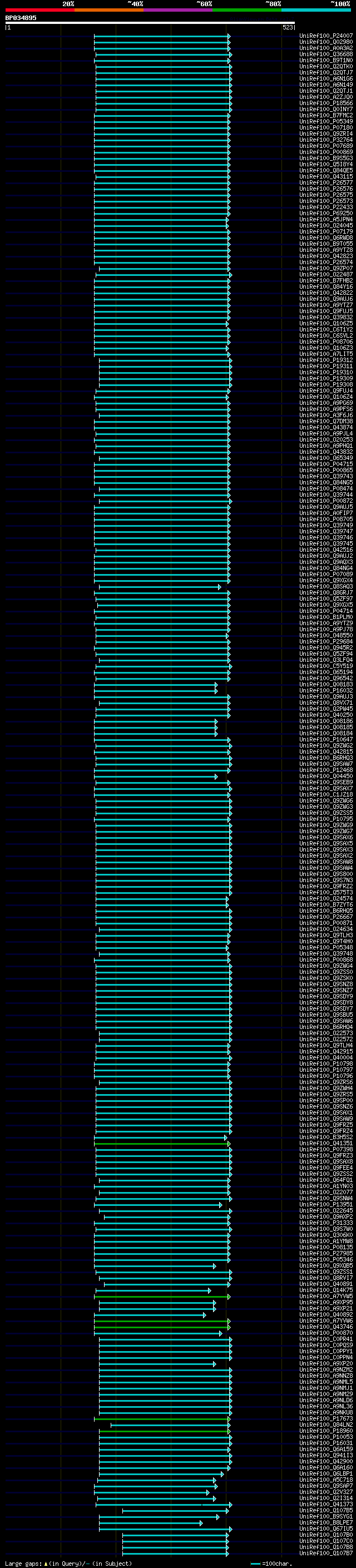Select hit label UniRef100_B7FMC2
This screenshot has height=1568, width=356.
pos(326,115)
